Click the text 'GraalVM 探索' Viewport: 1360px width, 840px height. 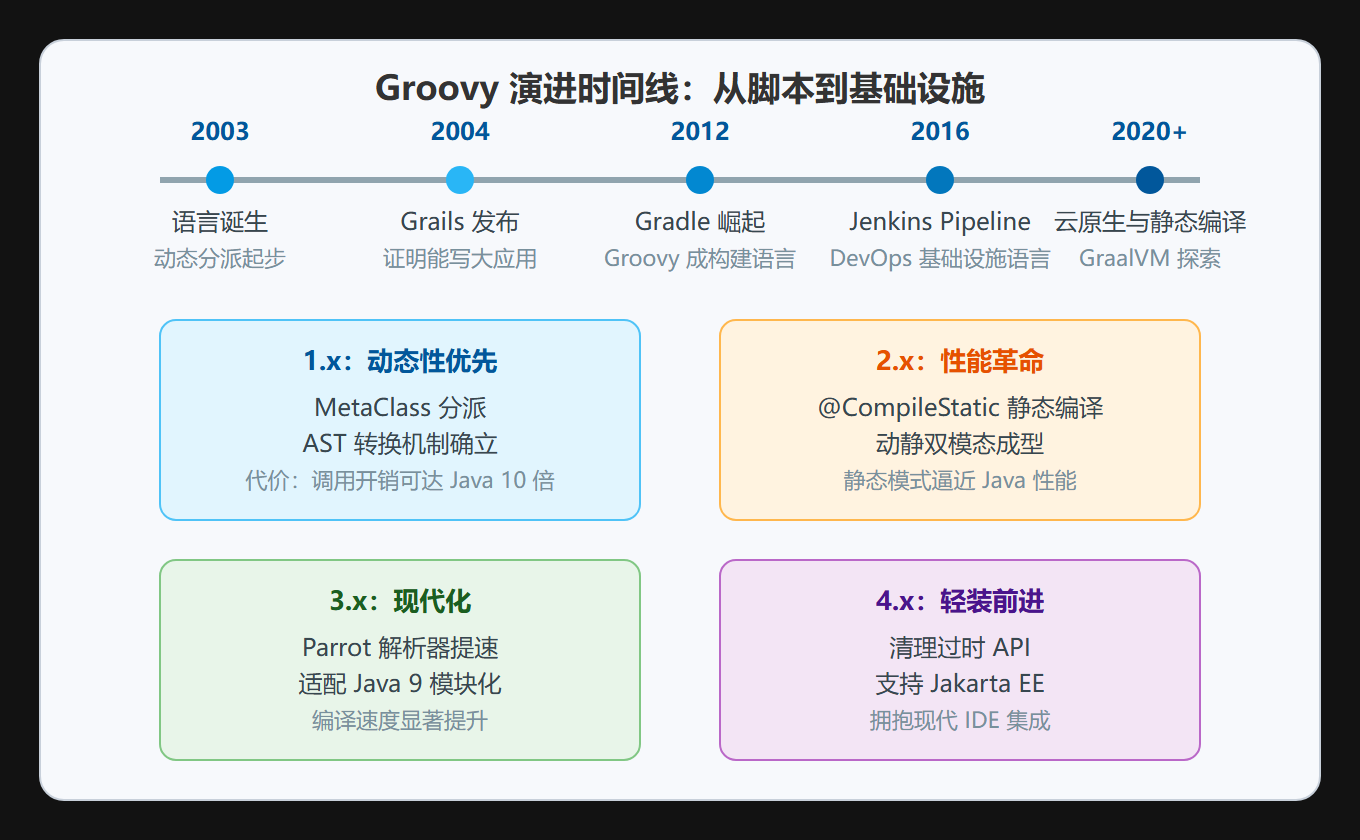click(1150, 259)
